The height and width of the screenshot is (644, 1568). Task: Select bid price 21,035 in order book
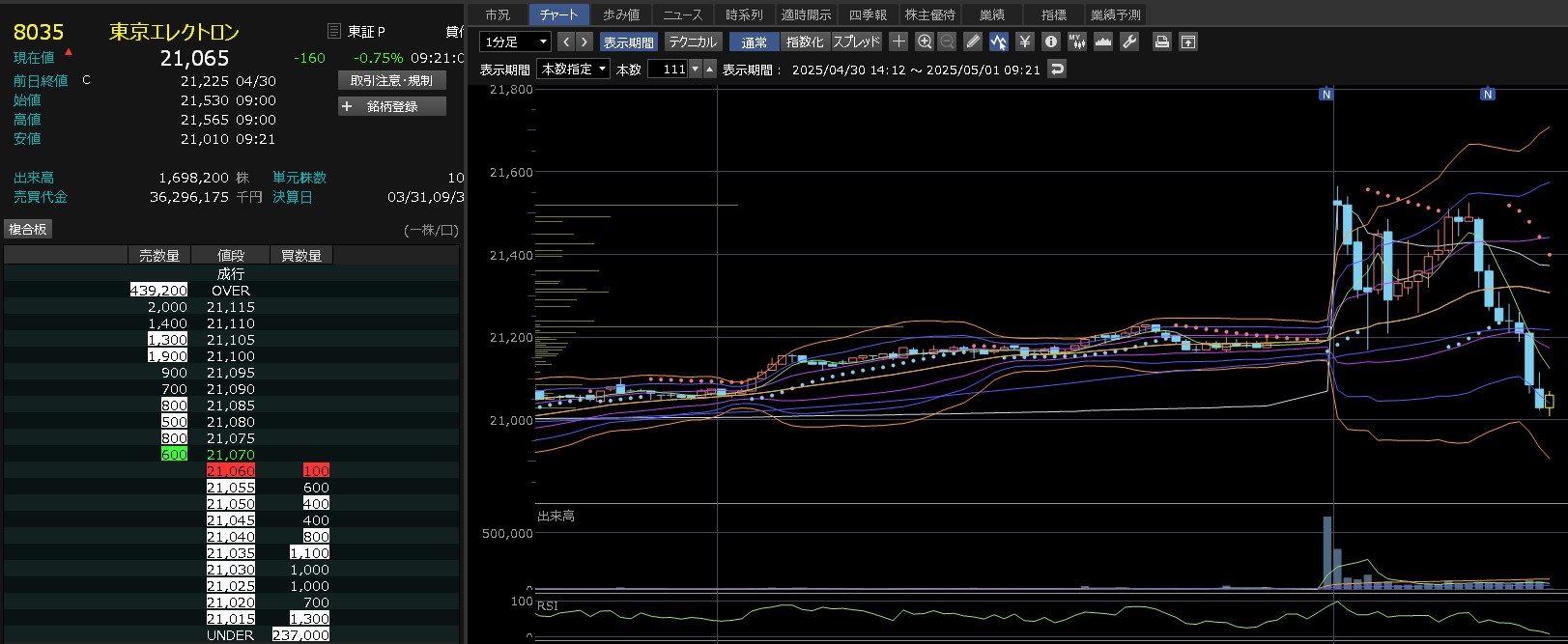click(x=231, y=553)
